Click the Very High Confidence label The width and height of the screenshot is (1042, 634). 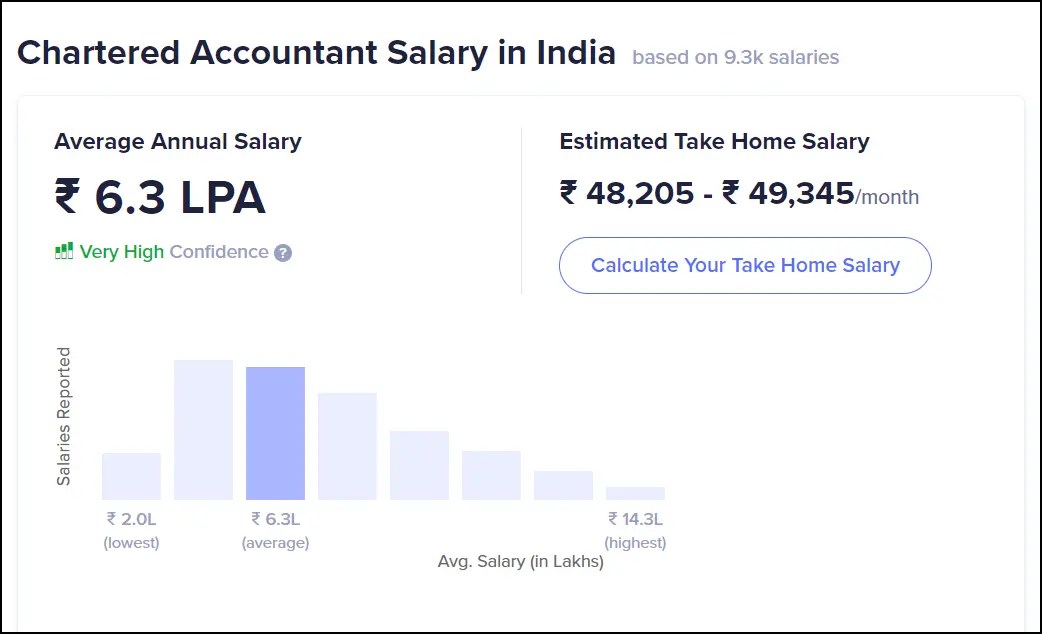[x=174, y=252]
